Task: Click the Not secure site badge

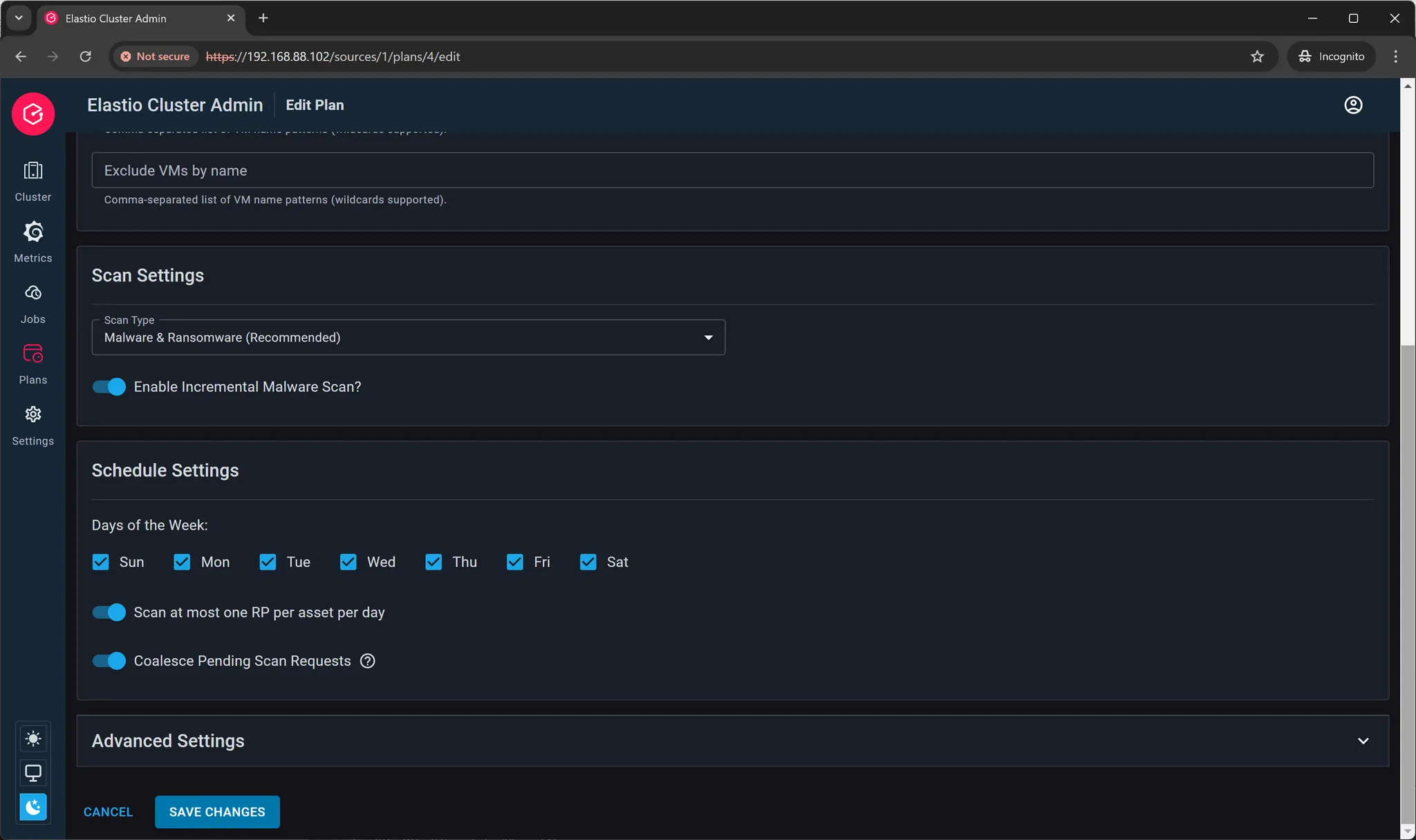Action: click(x=155, y=57)
